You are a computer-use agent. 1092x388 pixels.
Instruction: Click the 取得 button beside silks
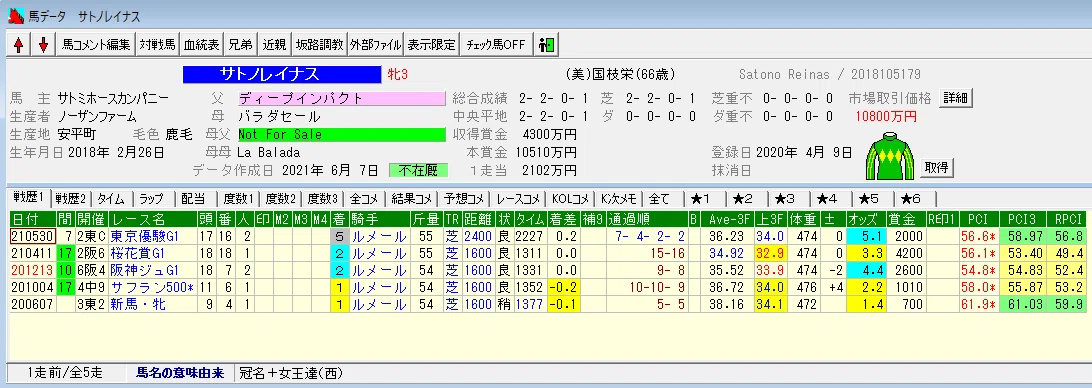point(937,168)
